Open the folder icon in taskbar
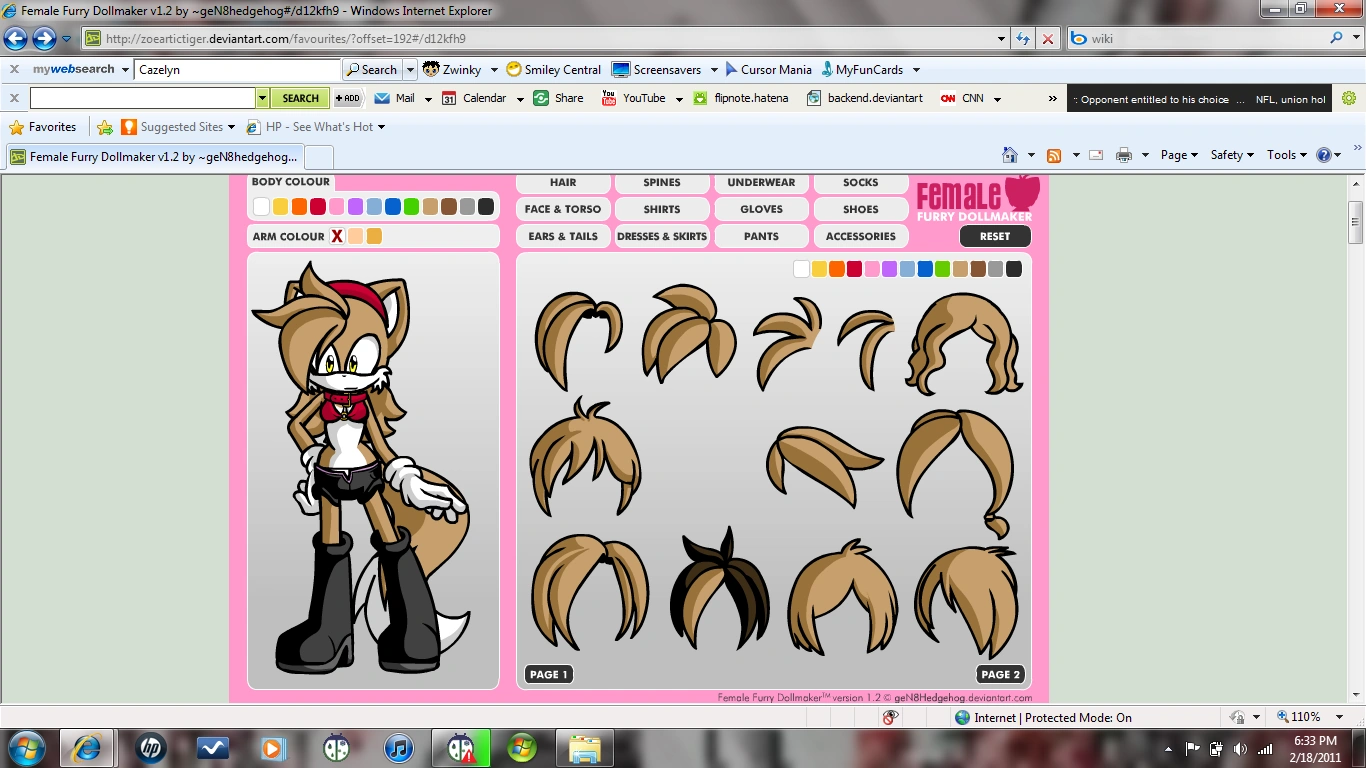This screenshot has height=768, width=1366. click(585, 748)
